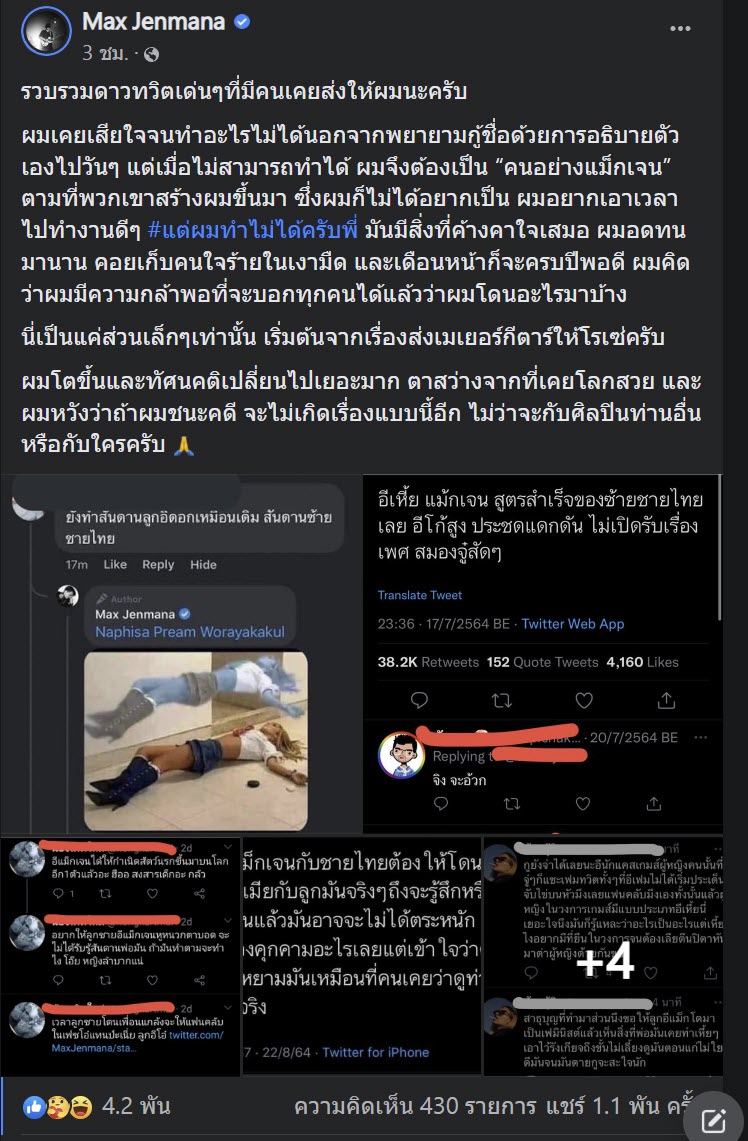The width and height of the screenshot is (748, 1141).
Task: Open the middle screenshot dated 22/8/64
Action: point(362,956)
